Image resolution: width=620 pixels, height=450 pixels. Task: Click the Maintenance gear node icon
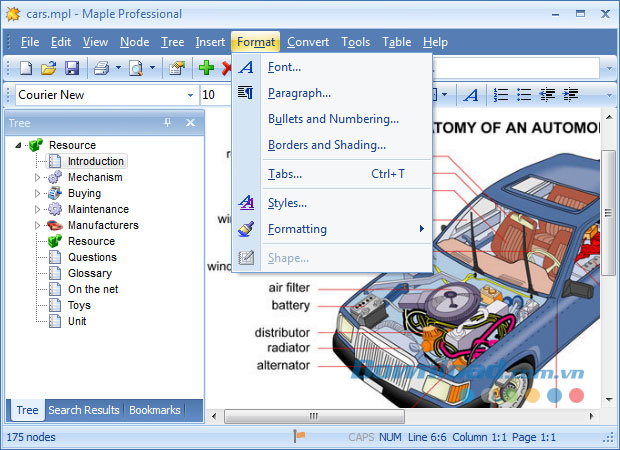(x=55, y=209)
